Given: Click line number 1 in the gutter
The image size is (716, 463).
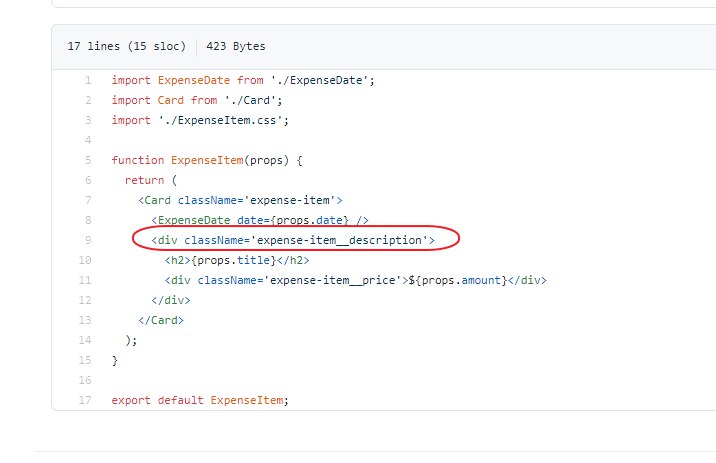Looking at the screenshot, I should pos(88,80).
